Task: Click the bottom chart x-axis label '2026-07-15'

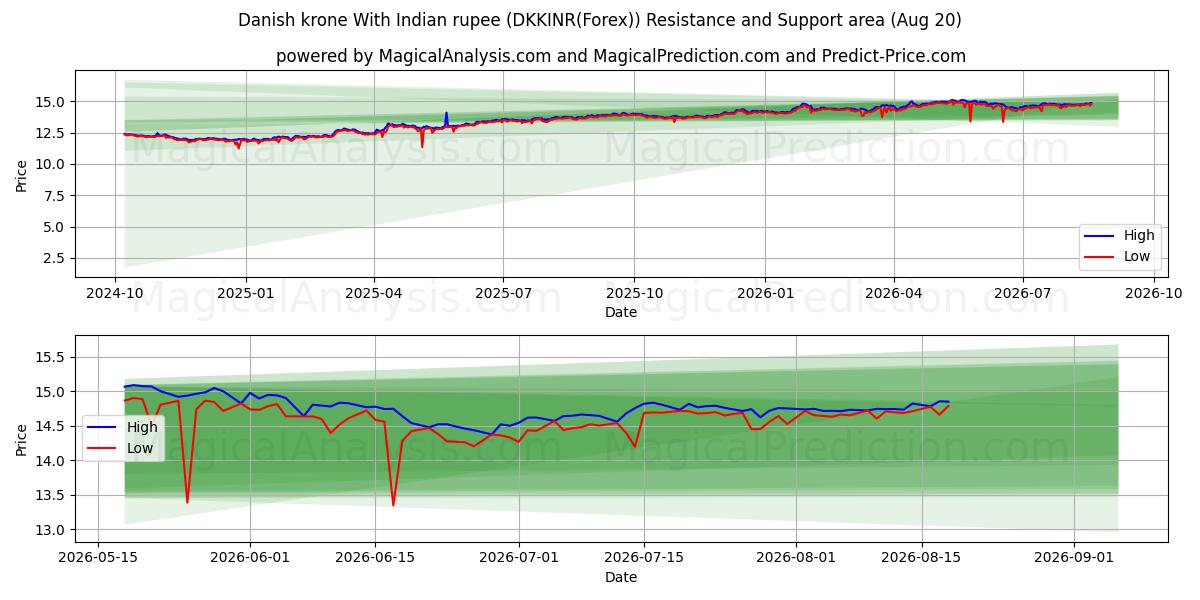Action: pos(643,558)
